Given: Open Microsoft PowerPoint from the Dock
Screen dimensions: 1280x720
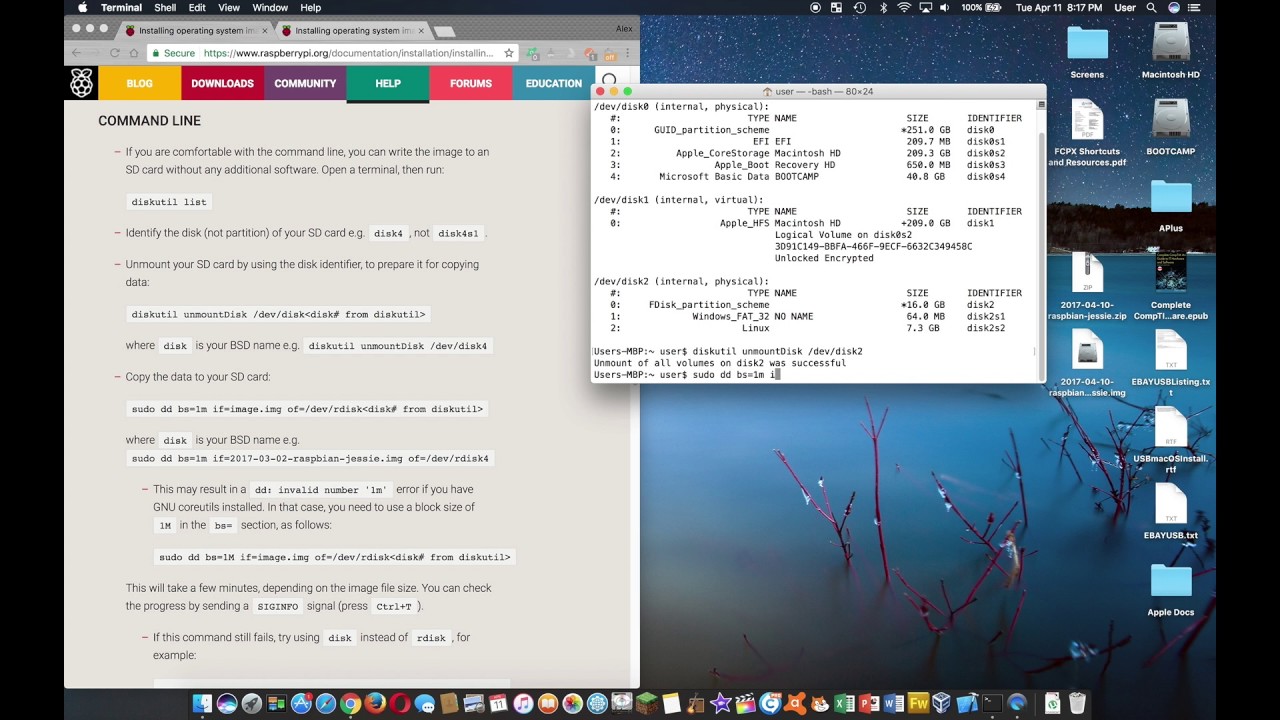Looking at the screenshot, I should (869, 703).
